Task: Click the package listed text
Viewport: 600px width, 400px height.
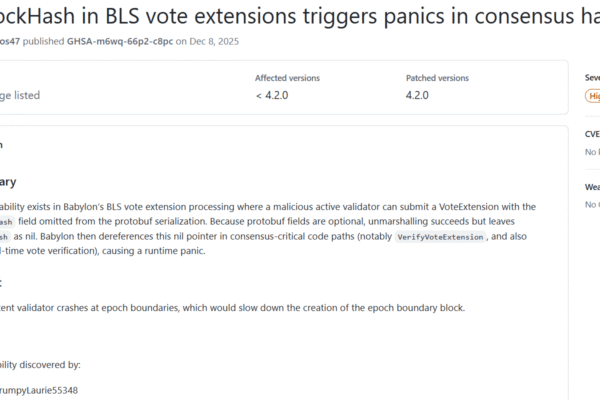Action: tap(20, 95)
